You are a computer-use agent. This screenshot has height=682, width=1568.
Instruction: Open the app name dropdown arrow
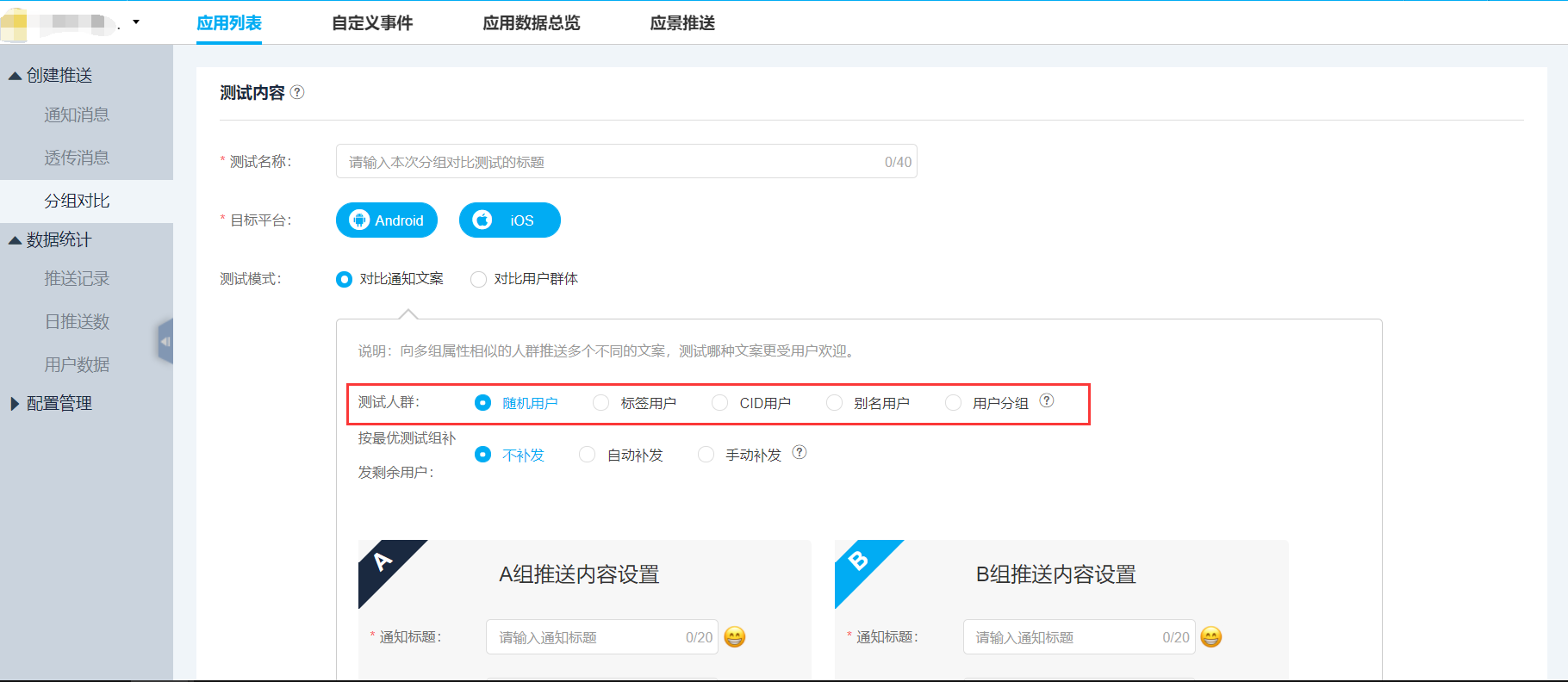pyautogui.click(x=136, y=22)
